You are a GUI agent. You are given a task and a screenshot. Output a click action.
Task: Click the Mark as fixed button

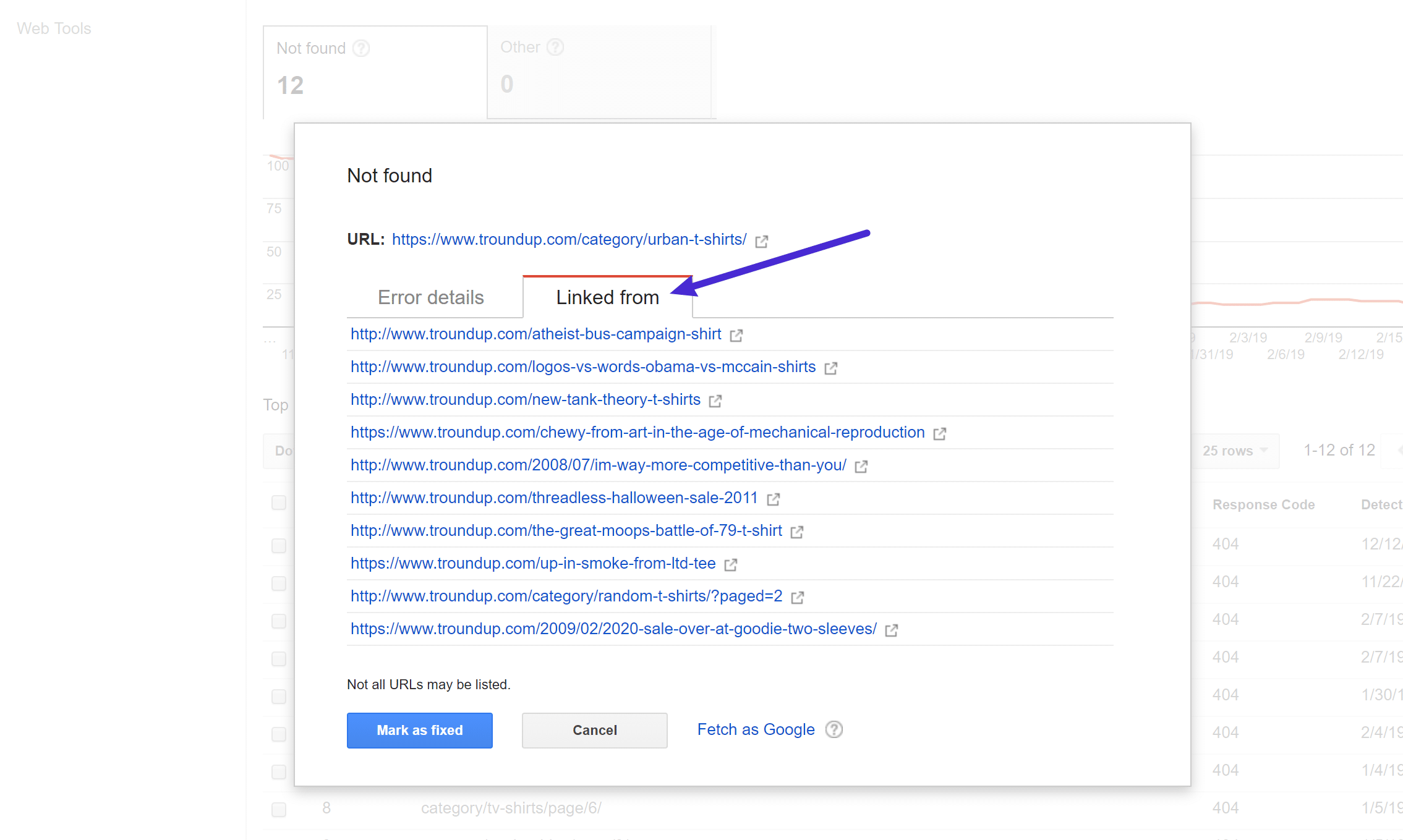[419, 729]
